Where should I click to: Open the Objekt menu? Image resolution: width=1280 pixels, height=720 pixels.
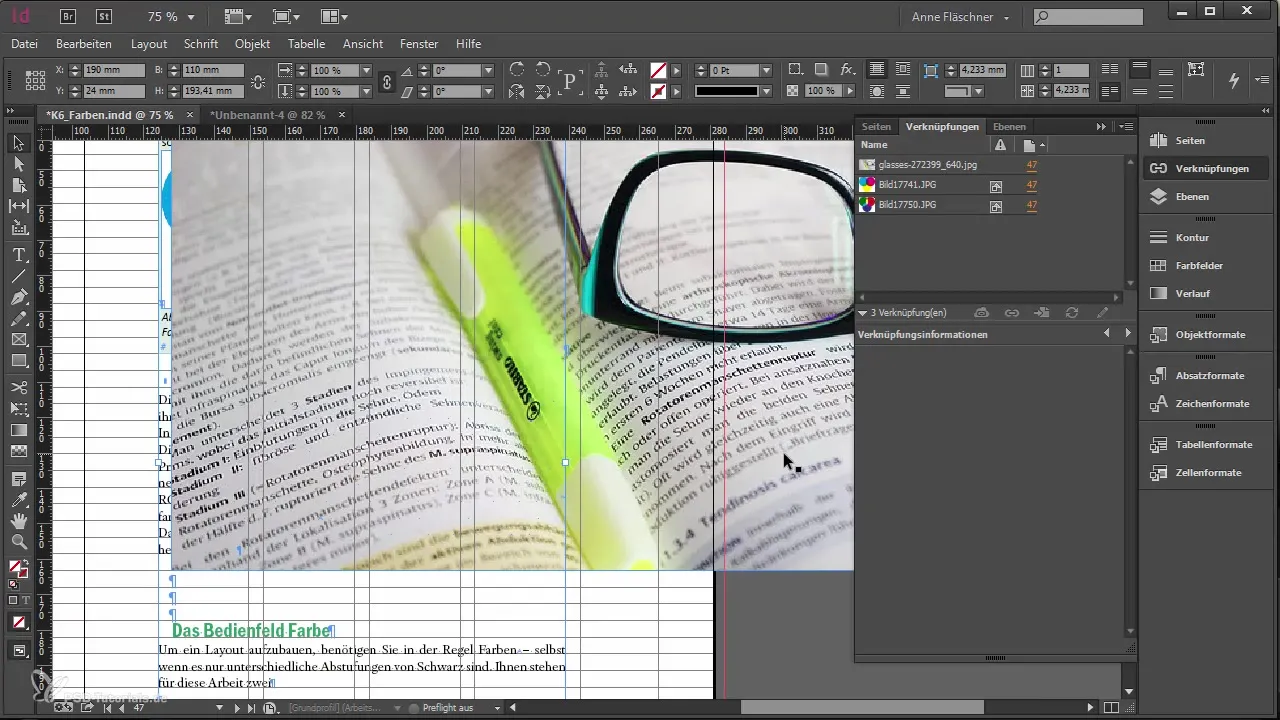pyautogui.click(x=253, y=44)
